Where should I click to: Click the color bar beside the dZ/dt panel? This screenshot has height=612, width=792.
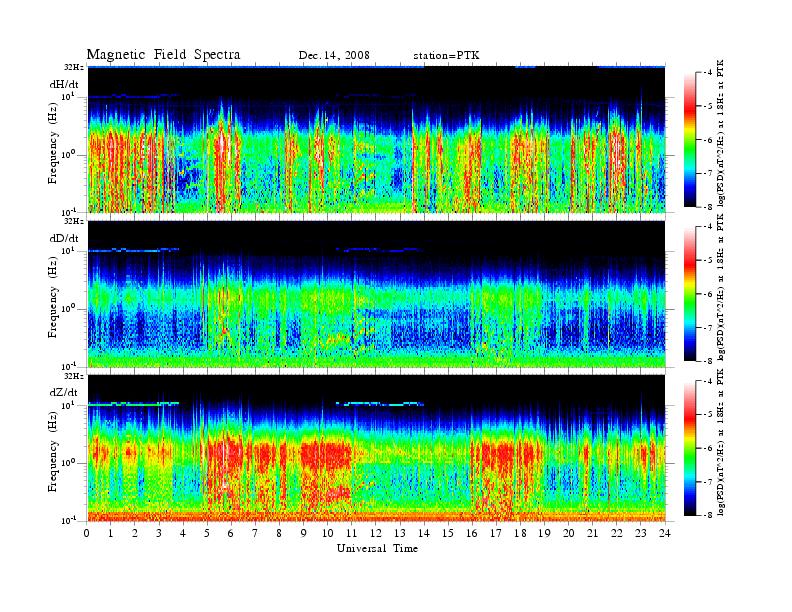[689, 448]
